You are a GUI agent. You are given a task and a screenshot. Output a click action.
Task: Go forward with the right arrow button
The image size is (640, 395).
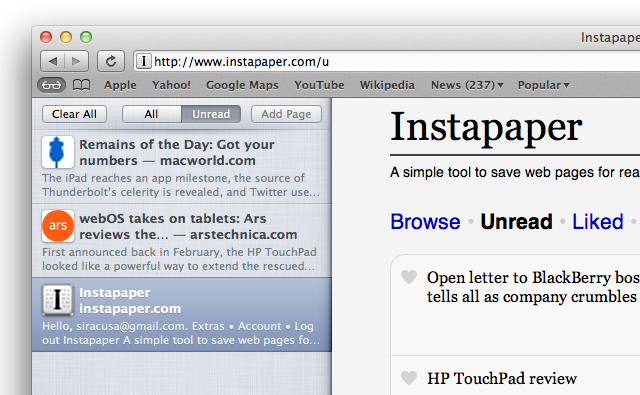(x=76, y=61)
